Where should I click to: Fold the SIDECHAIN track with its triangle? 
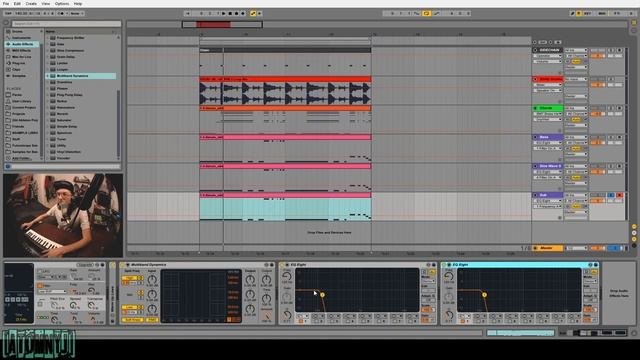pyautogui.click(x=536, y=50)
